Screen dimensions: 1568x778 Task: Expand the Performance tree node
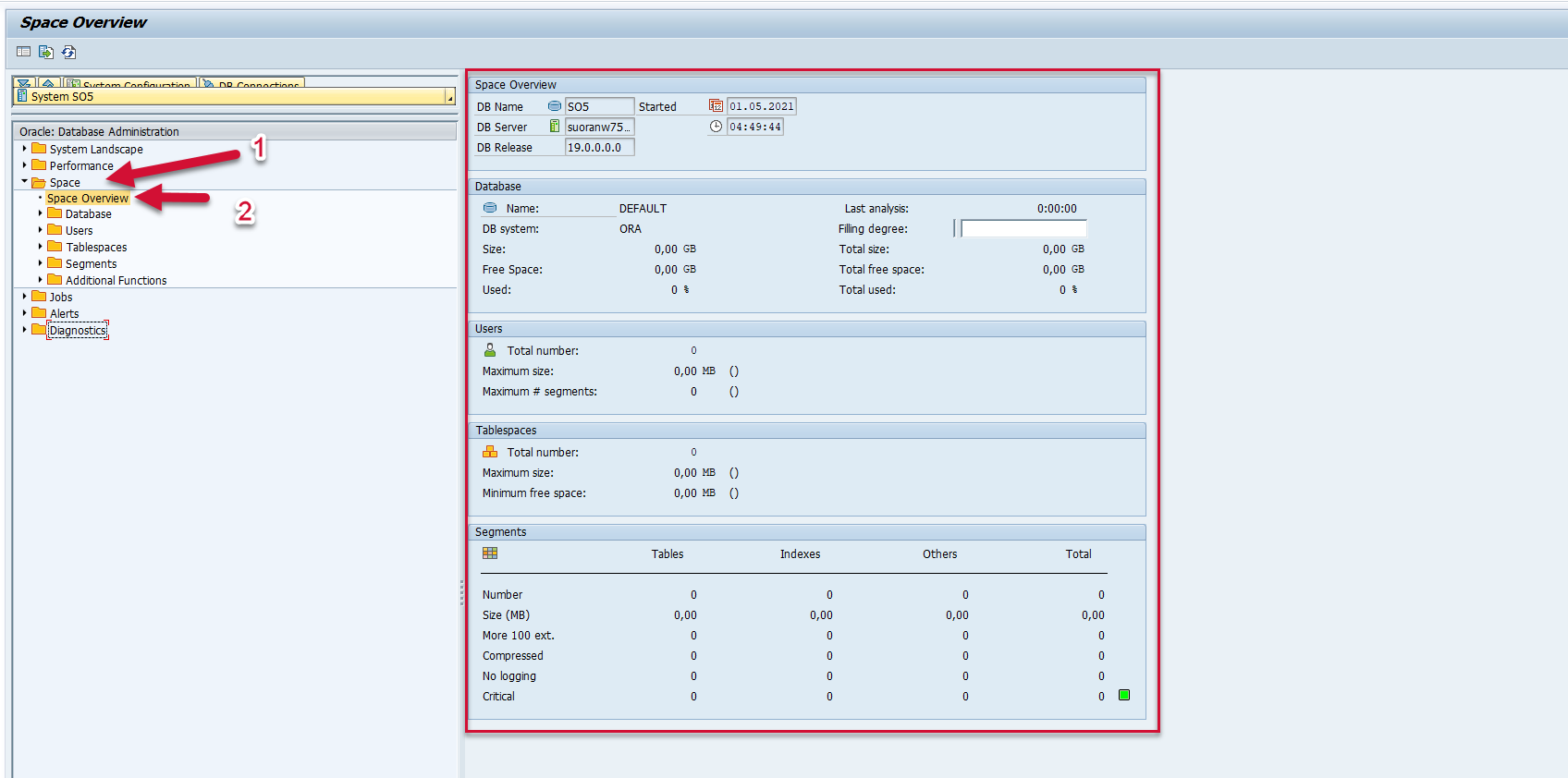pos(25,165)
